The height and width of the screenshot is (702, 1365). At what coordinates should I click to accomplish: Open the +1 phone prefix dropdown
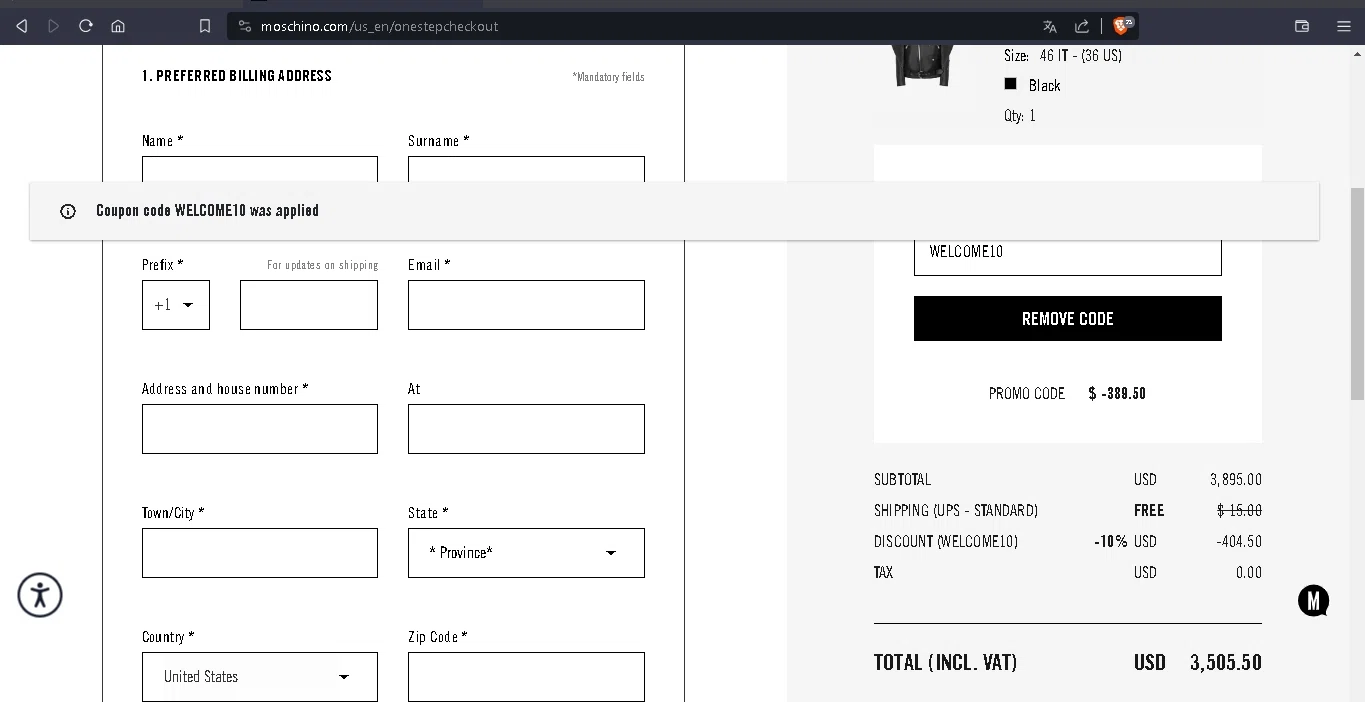tap(176, 305)
